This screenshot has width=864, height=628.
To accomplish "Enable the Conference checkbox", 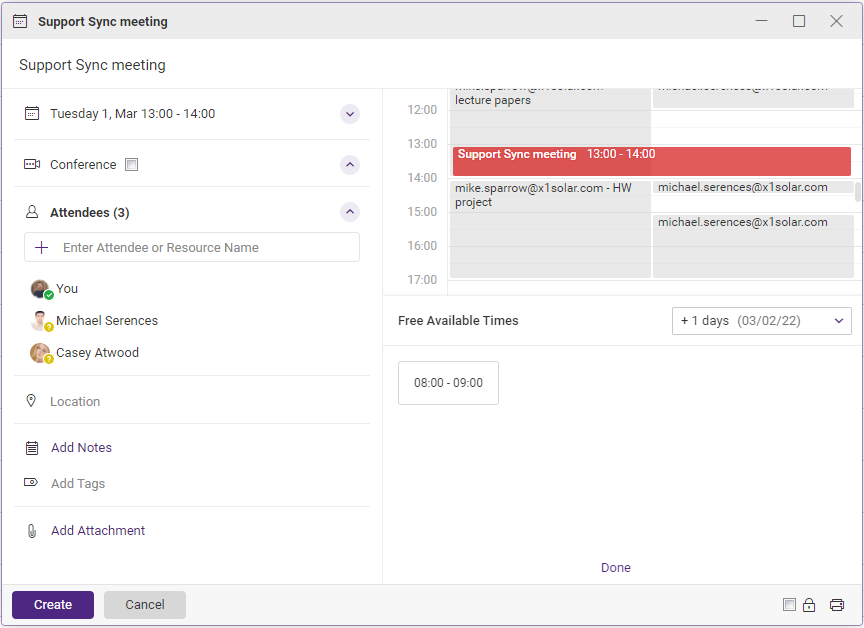I will click(132, 165).
